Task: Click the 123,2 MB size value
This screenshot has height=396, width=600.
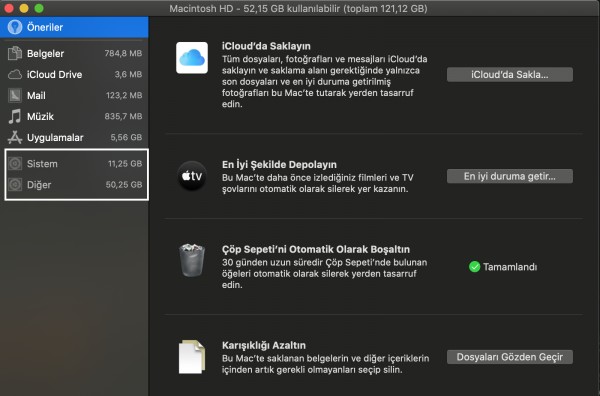Action: click(x=124, y=95)
